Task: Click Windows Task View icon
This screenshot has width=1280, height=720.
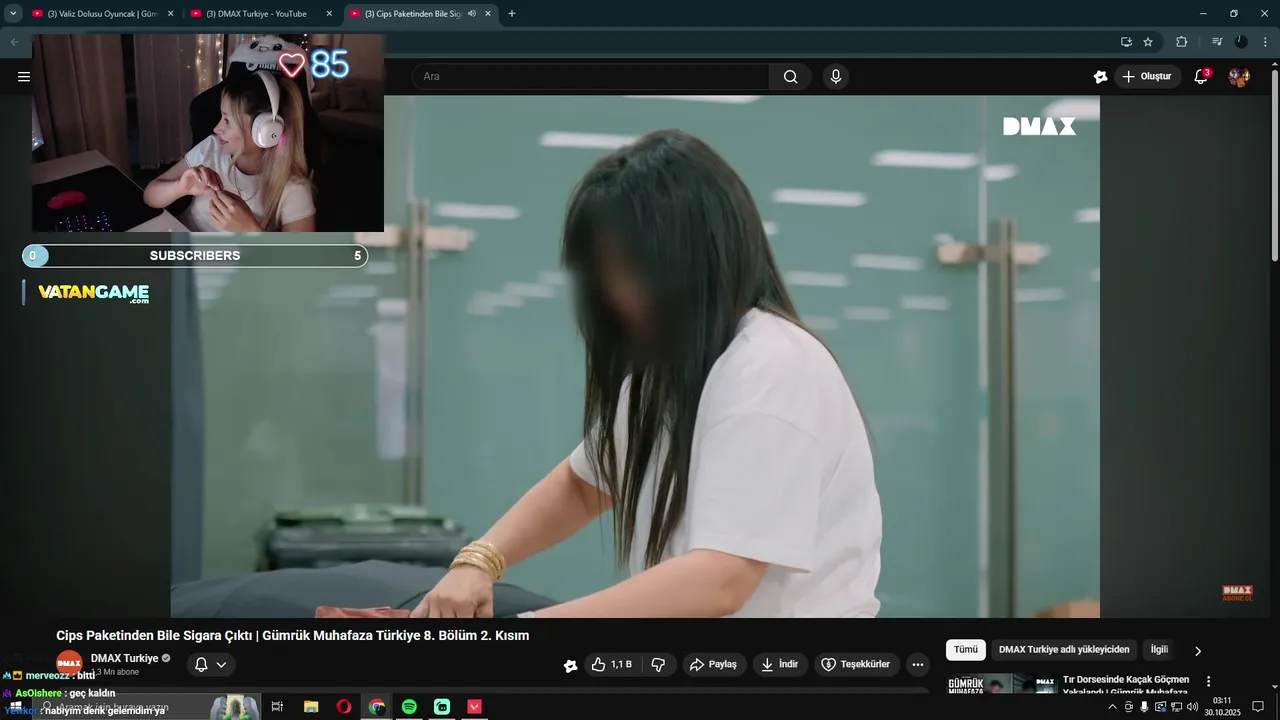Action: [x=277, y=707]
